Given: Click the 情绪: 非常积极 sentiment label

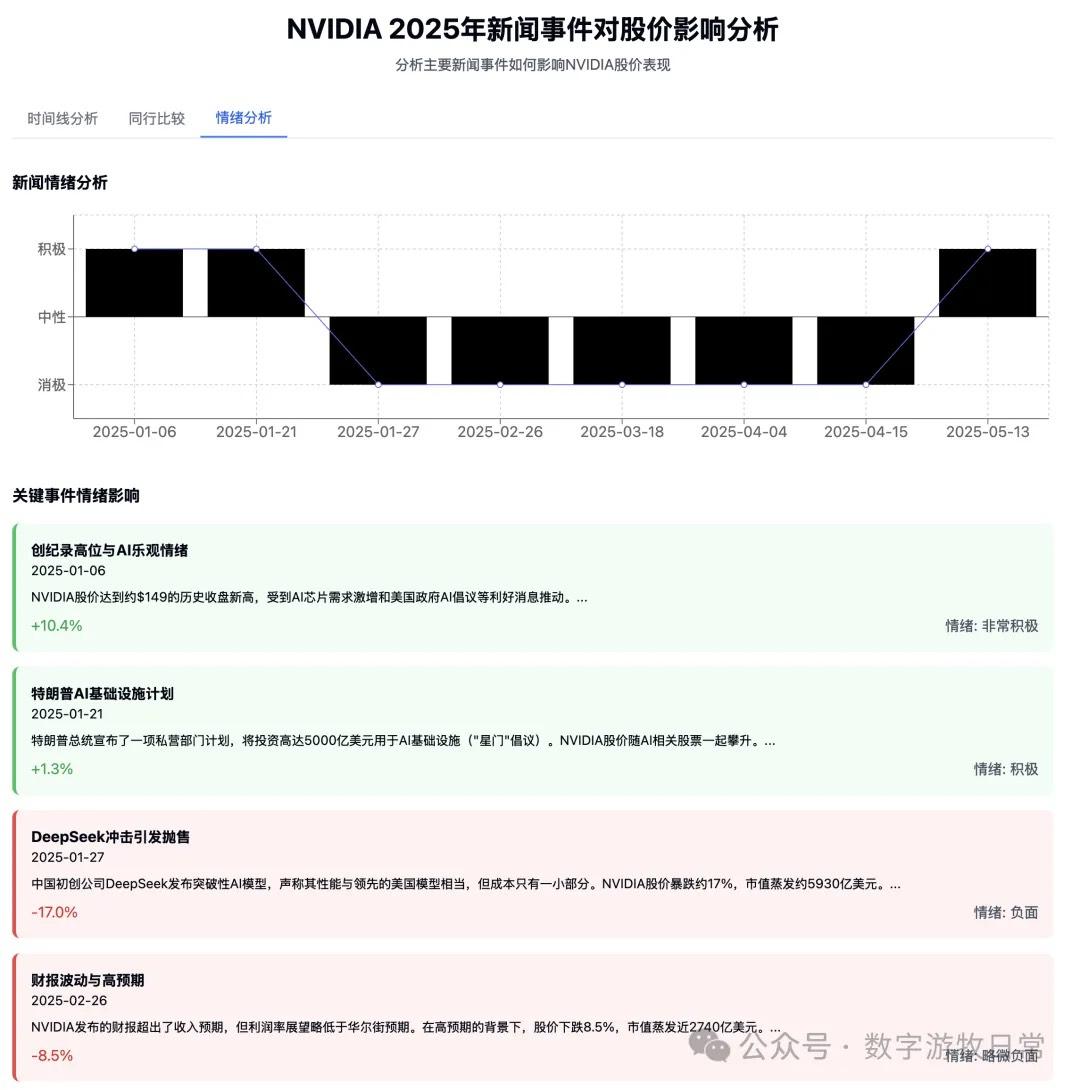Looking at the screenshot, I should (x=991, y=626).
